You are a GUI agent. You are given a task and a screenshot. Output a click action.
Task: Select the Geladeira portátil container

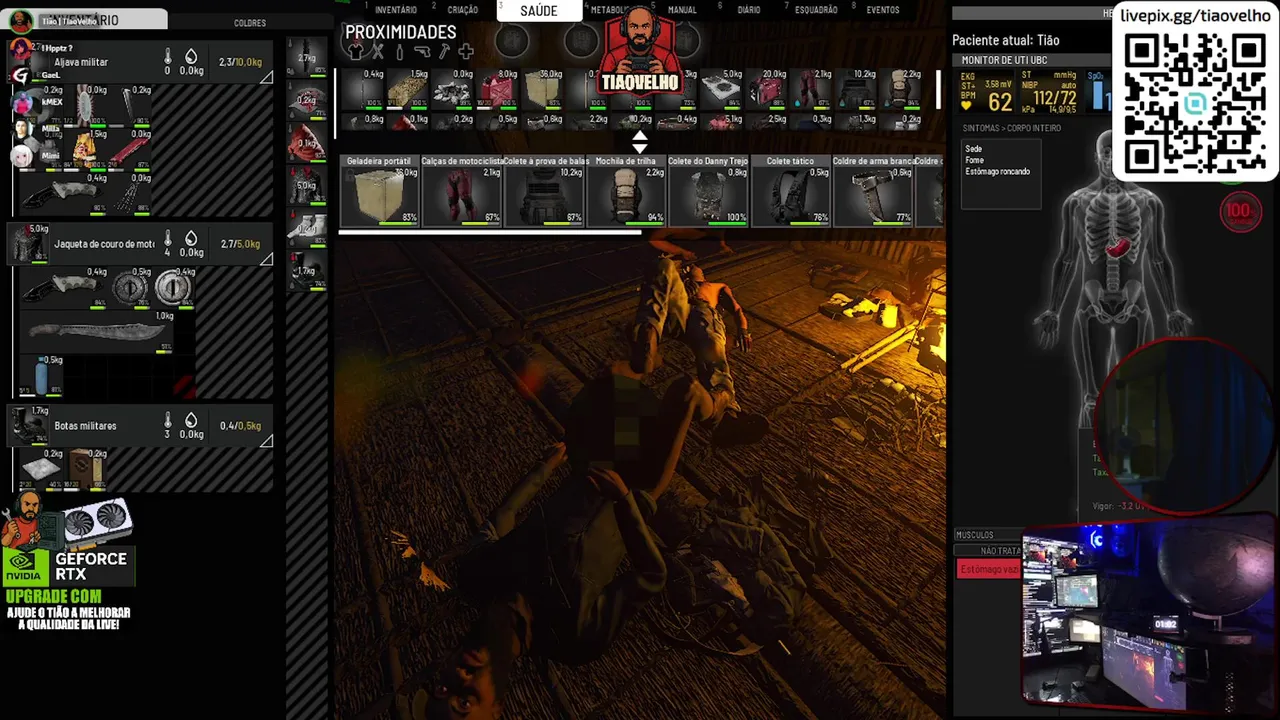click(x=380, y=190)
